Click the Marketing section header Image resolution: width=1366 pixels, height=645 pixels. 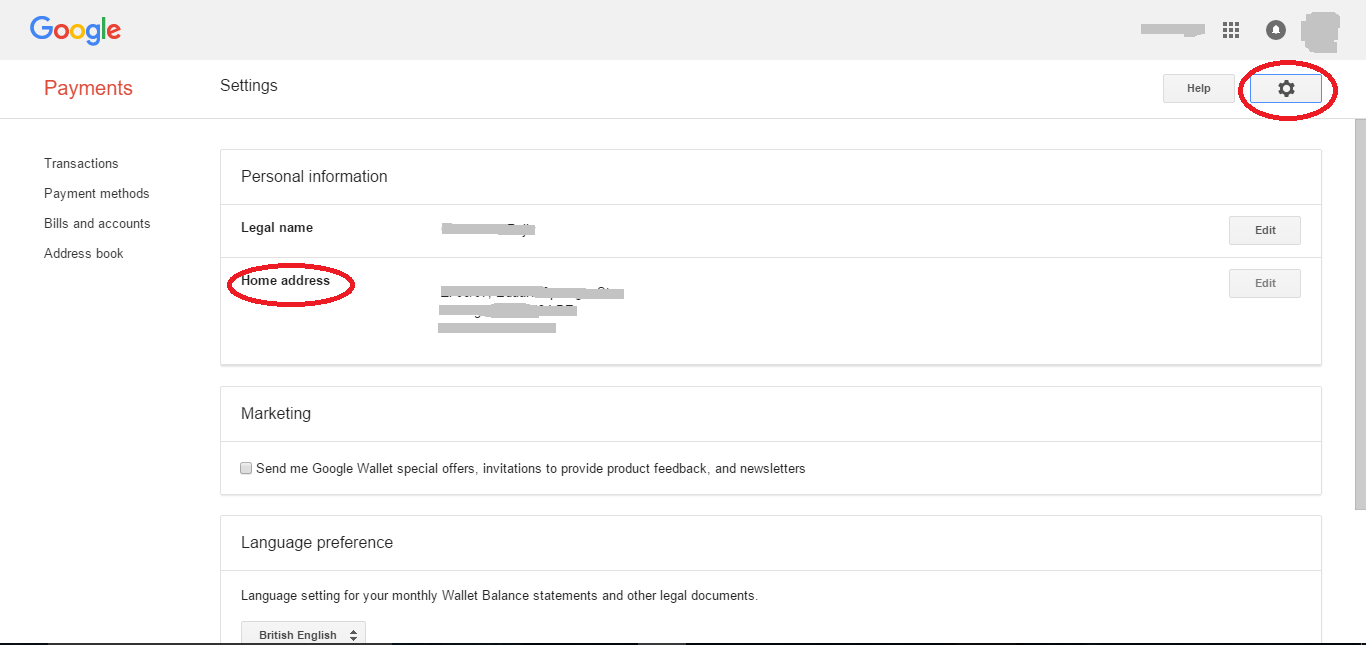coord(276,414)
